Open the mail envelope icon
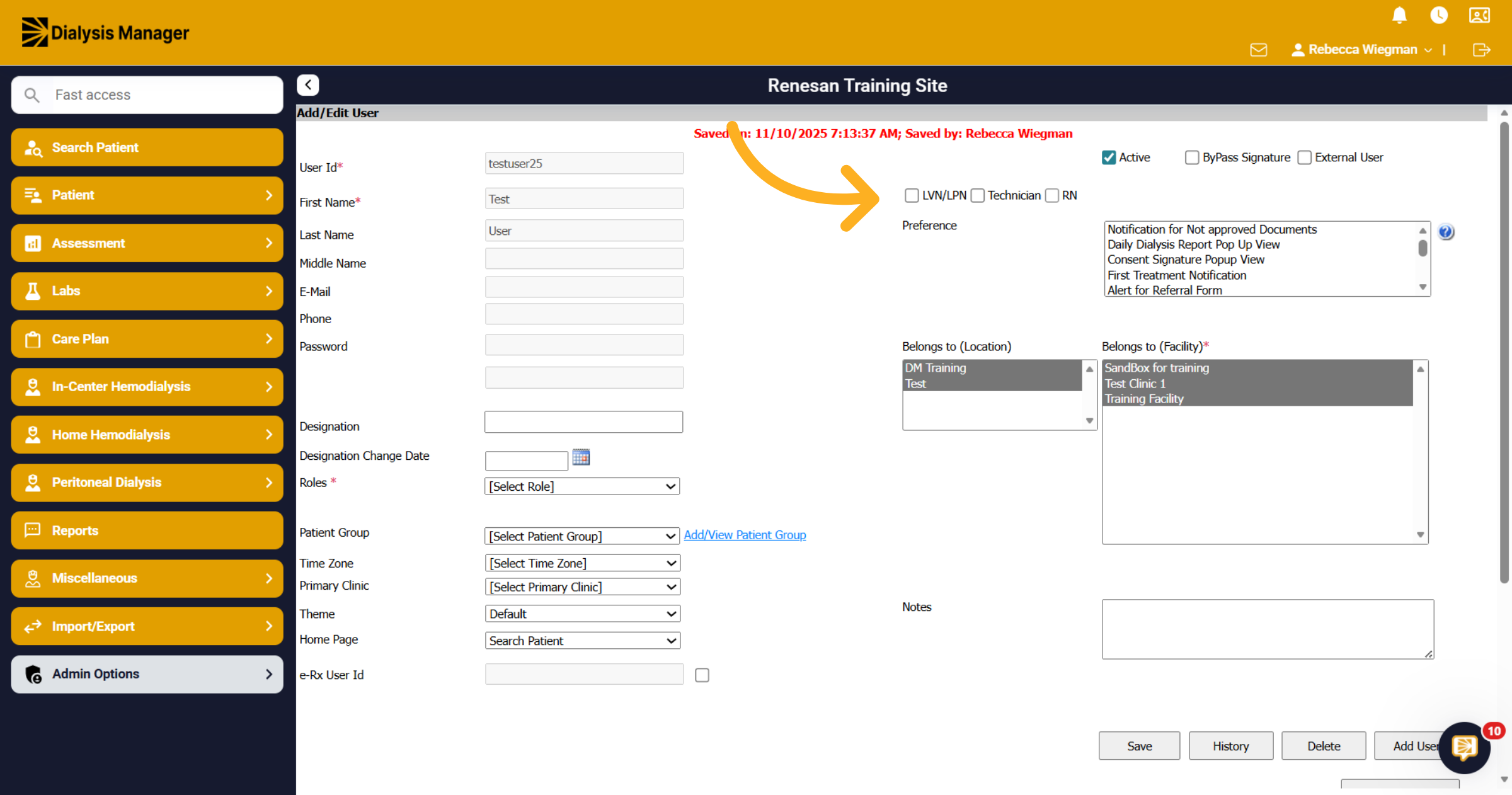This screenshot has width=1512, height=795. [x=1258, y=50]
